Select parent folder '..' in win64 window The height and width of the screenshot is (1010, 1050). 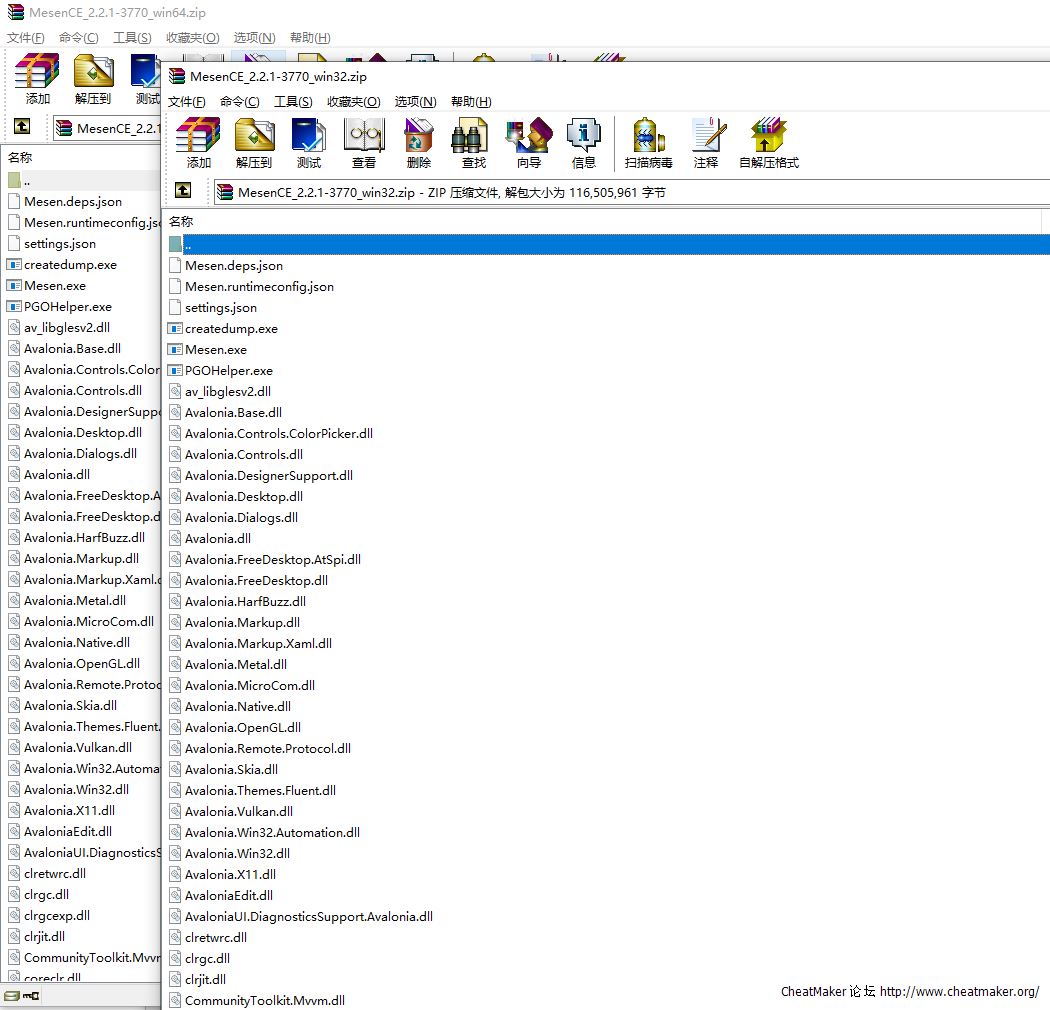[82, 181]
